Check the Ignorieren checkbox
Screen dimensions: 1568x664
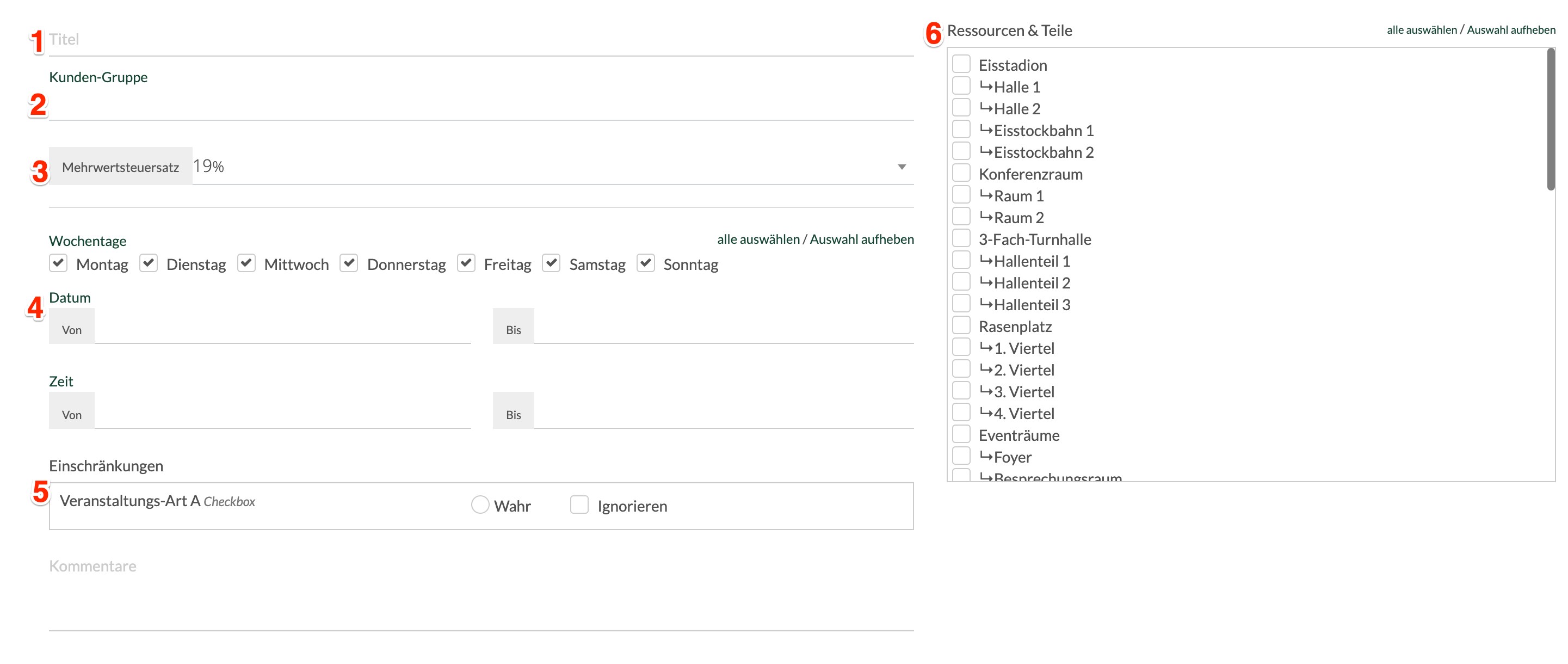[x=579, y=505]
